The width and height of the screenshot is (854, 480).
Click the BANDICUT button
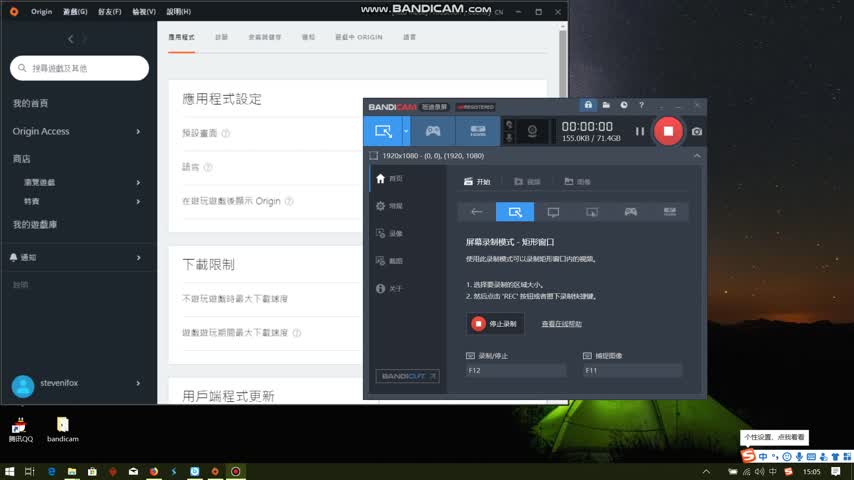[x=407, y=376]
